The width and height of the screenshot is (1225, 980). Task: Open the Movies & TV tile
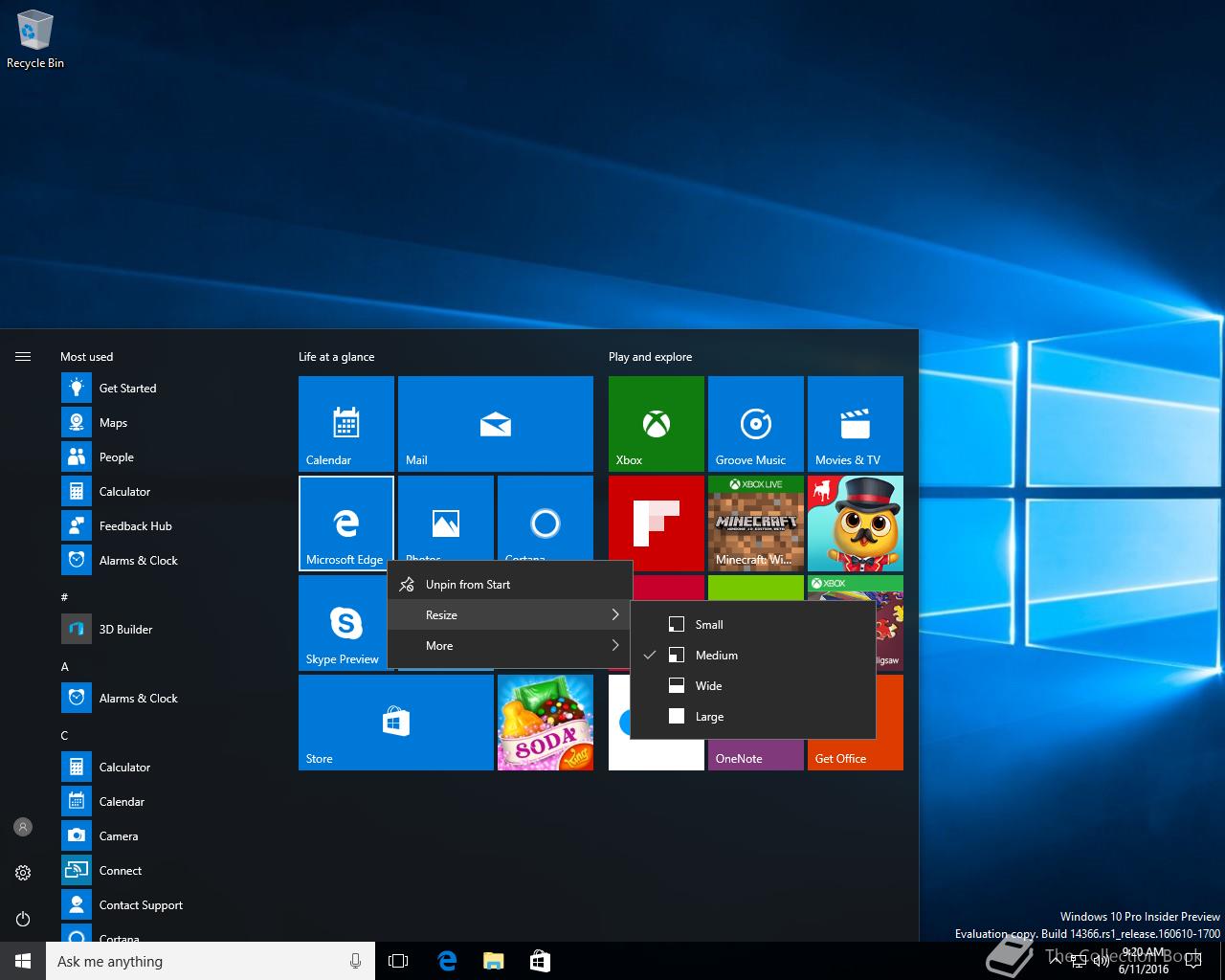point(856,423)
